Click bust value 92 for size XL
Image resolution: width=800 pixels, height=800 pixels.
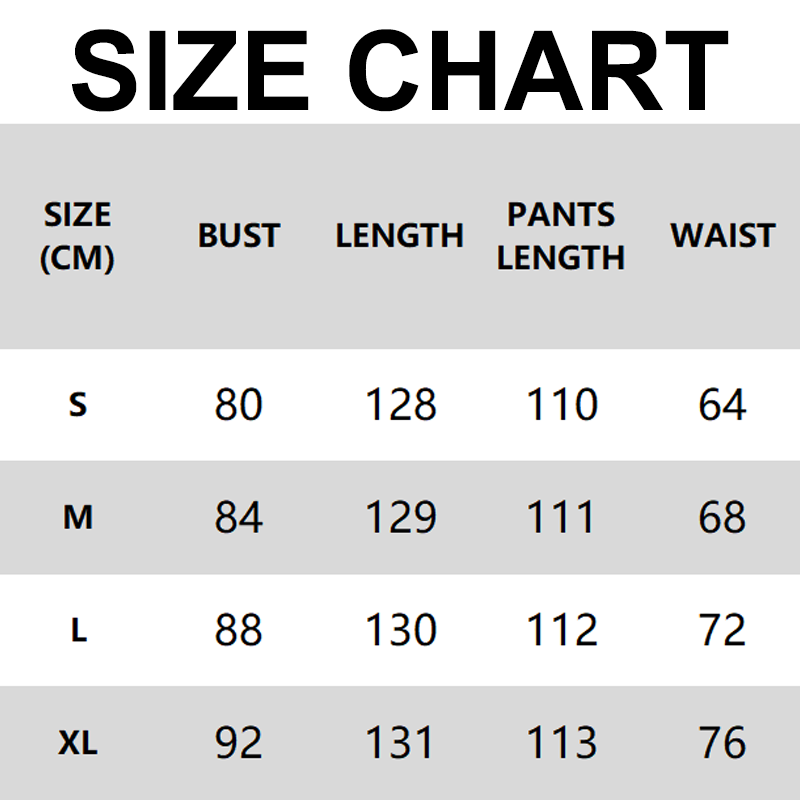pyautogui.click(x=239, y=743)
